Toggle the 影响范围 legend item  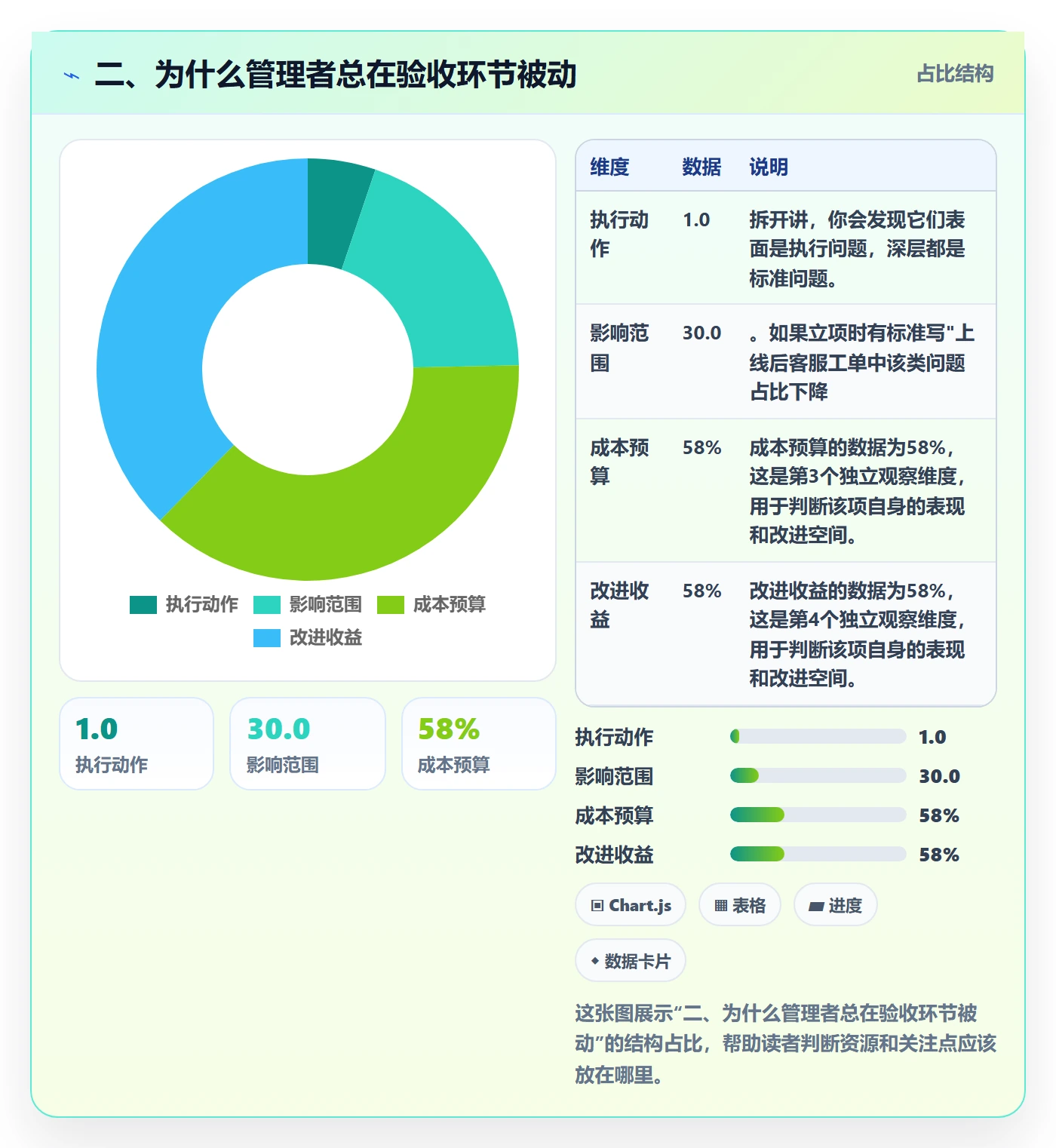pos(307,605)
